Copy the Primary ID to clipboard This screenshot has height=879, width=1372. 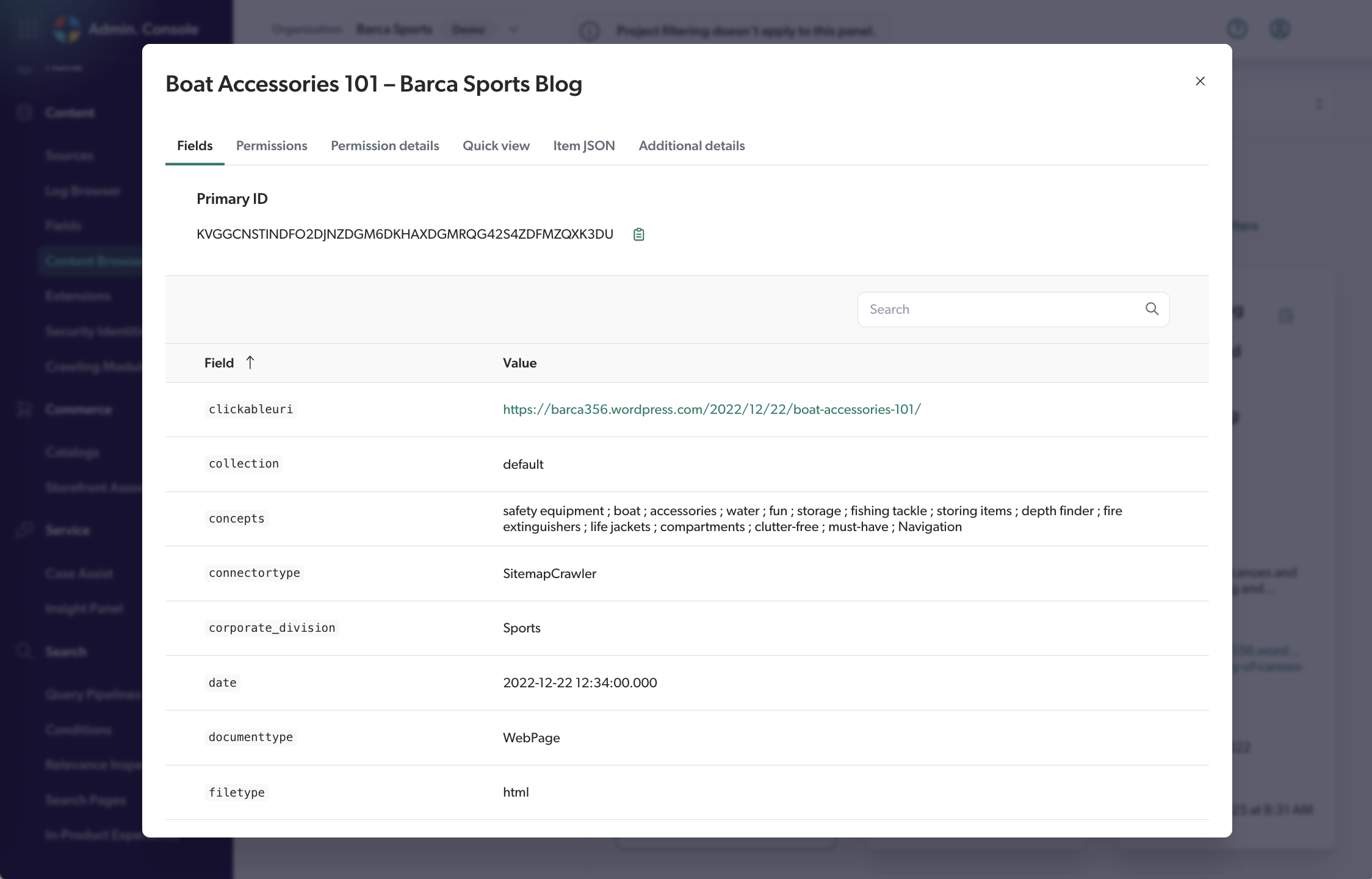pyautogui.click(x=638, y=234)
